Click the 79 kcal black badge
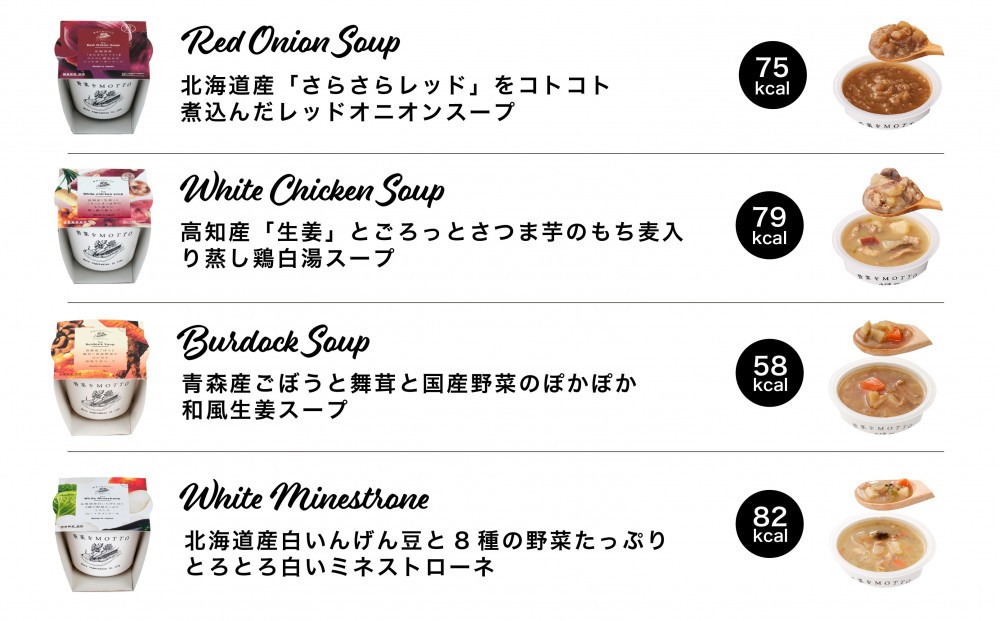Screen dimensions: 1000x621 click(x=770, y=225)
